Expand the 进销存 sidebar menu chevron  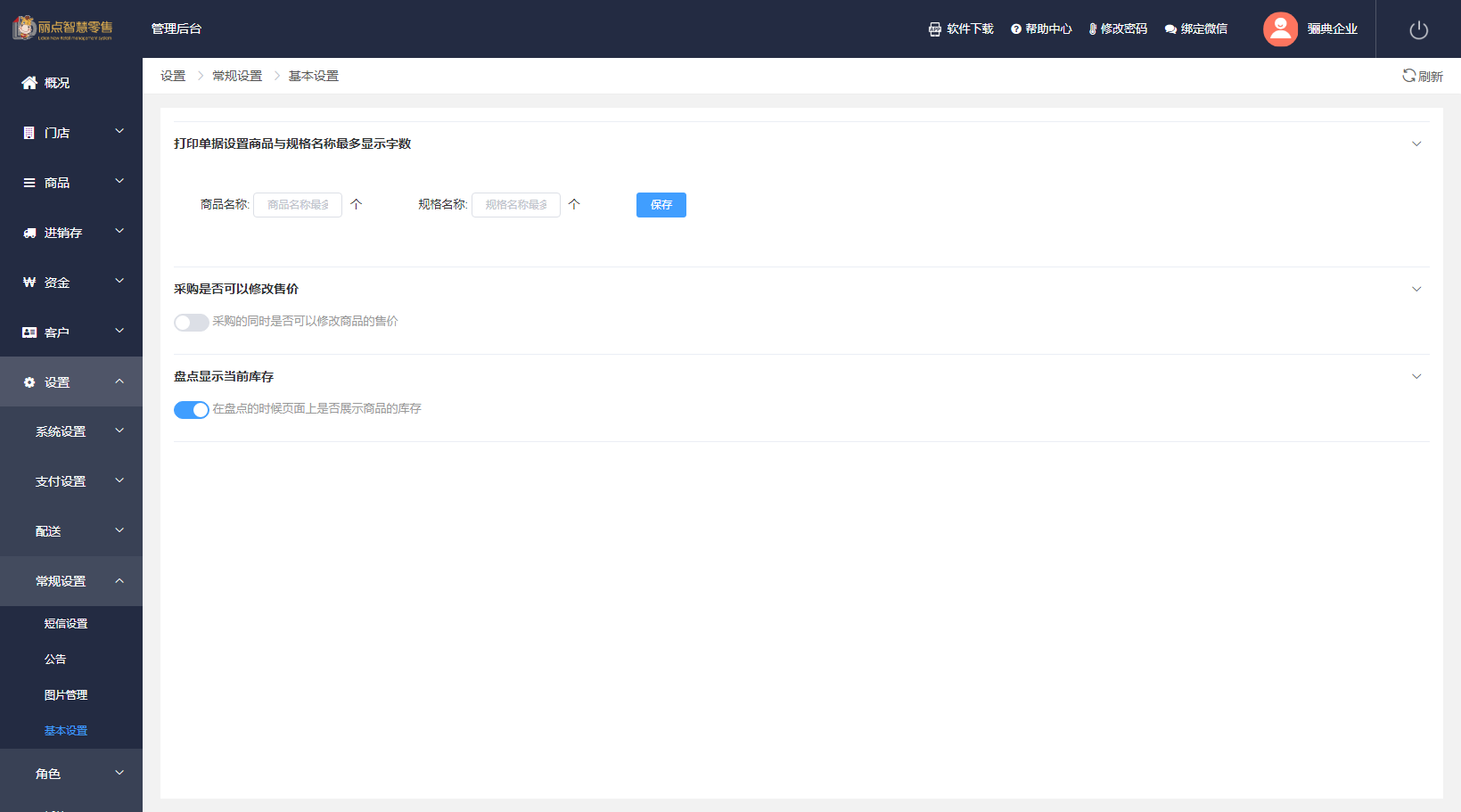tap(119, 231)
